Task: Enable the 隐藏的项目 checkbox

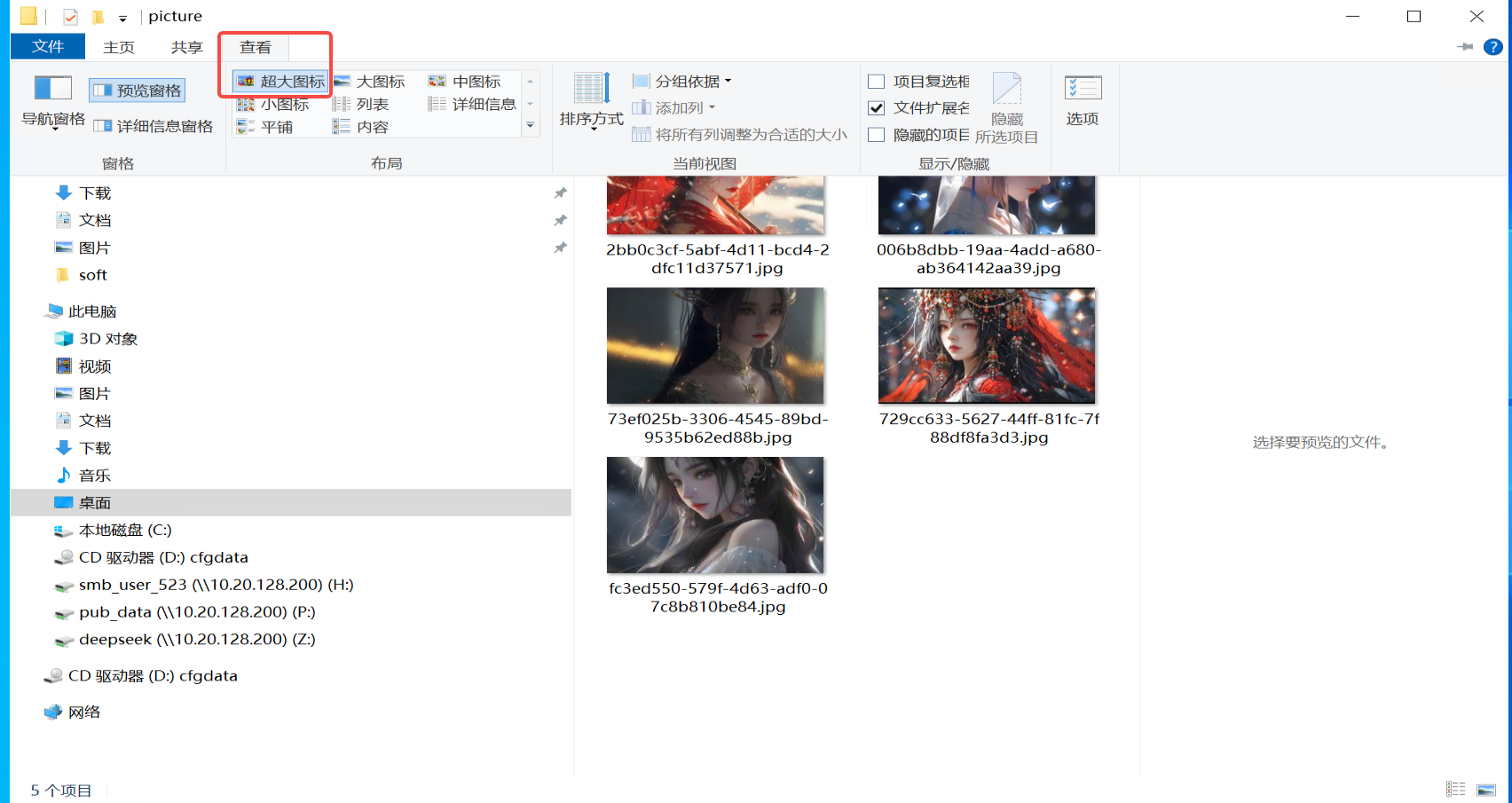Action: click(877, 135)
